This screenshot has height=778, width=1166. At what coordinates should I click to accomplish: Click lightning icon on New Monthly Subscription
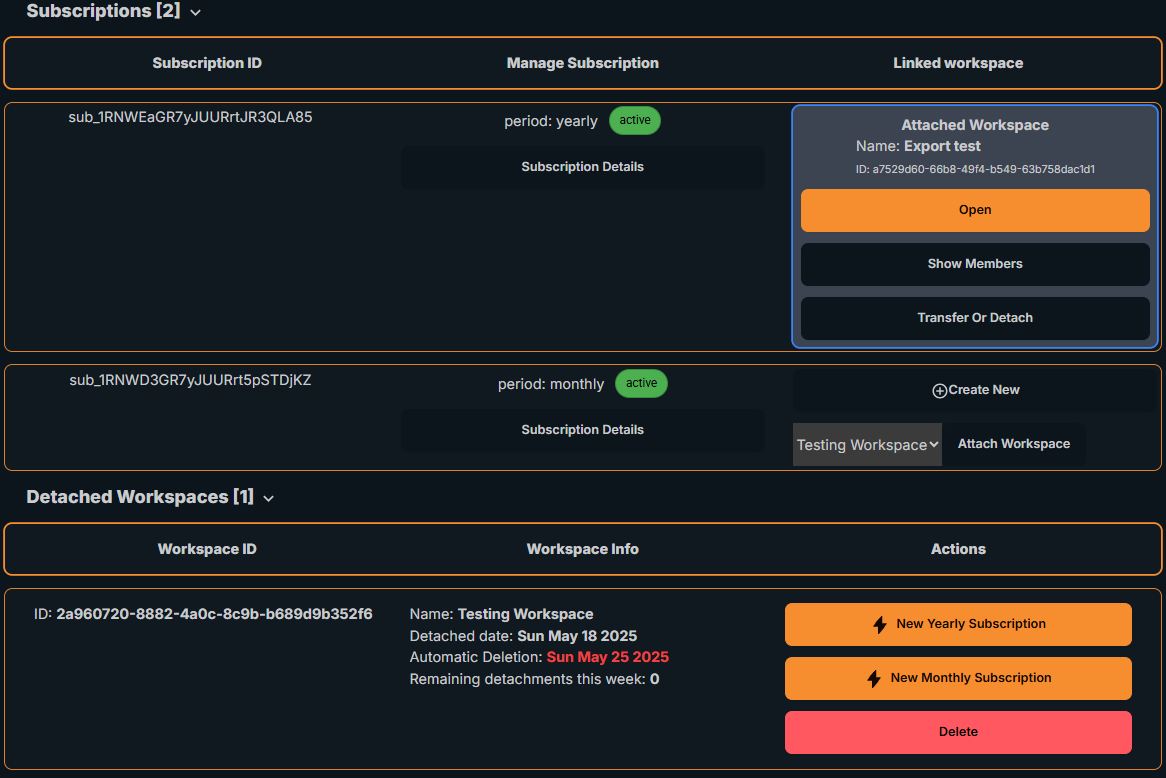coord(874,679)
